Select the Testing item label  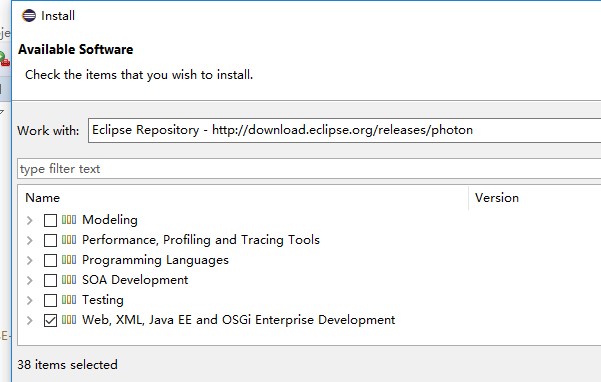click(x=103, y=300)
